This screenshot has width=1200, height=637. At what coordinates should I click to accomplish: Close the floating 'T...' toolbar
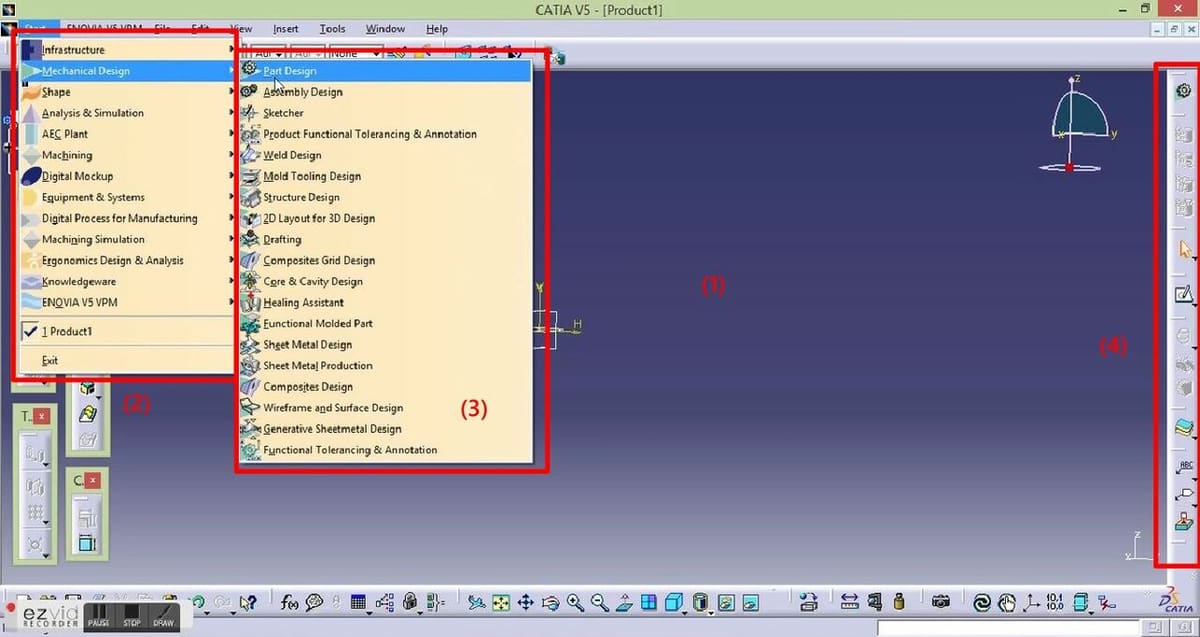(x=42, y=415)
